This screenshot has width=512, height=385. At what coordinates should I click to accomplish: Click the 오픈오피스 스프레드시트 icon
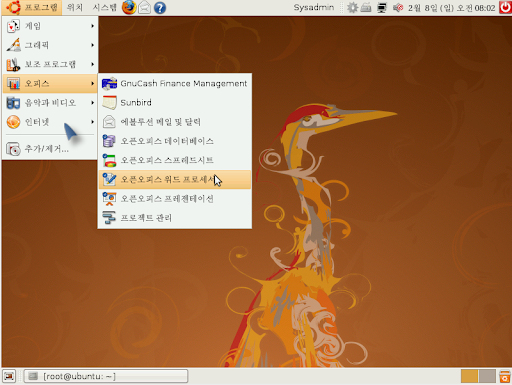tap(109, 160)
